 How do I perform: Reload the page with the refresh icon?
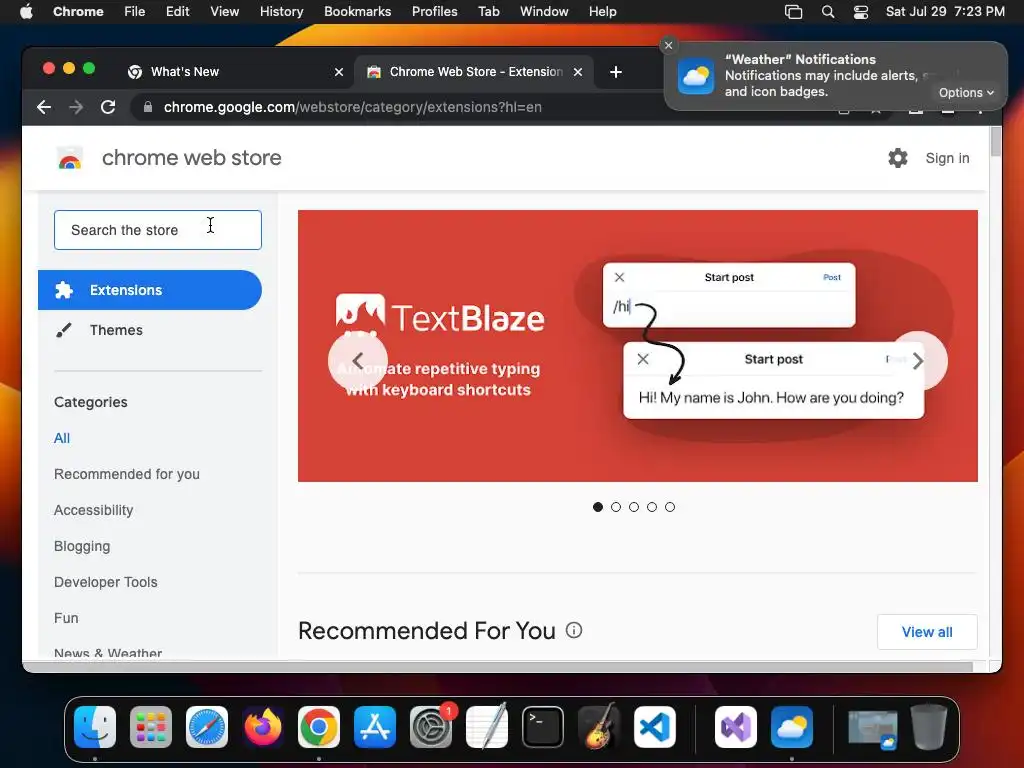tap(108, 107)
